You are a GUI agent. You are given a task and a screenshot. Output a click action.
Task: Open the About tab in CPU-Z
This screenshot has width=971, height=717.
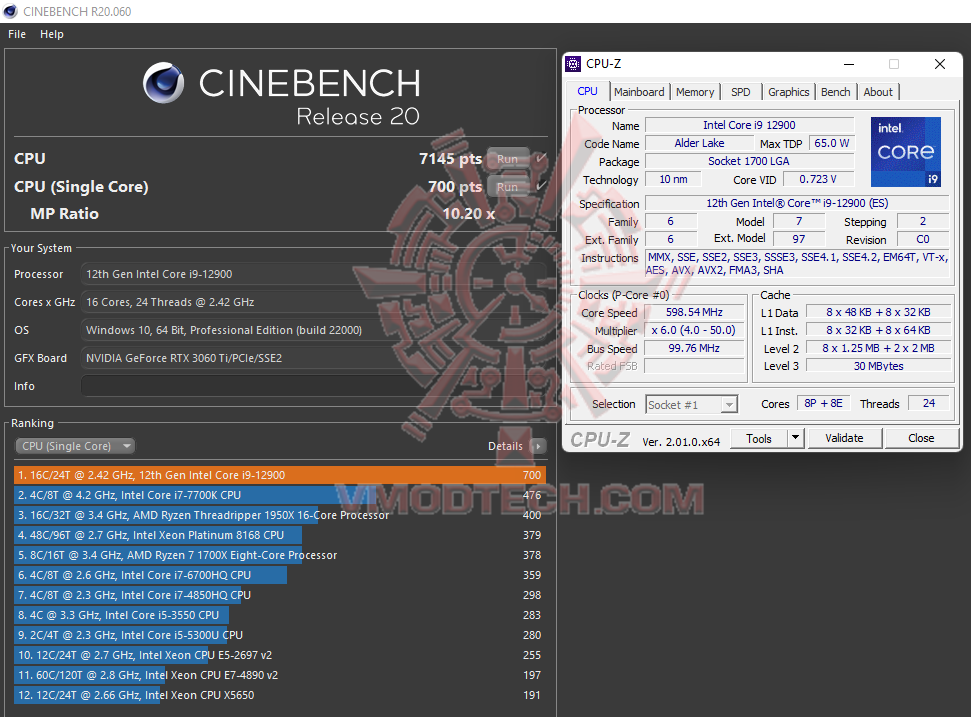[x=878, y=92]
